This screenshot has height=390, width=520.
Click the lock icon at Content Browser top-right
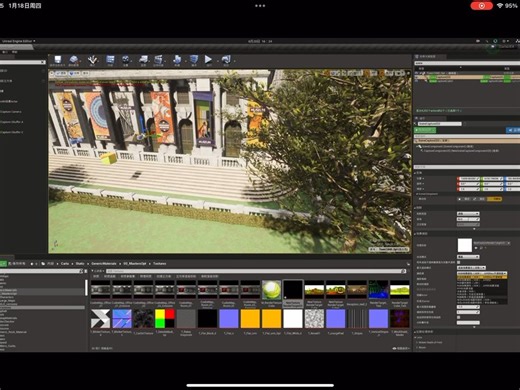coord(408,264)
